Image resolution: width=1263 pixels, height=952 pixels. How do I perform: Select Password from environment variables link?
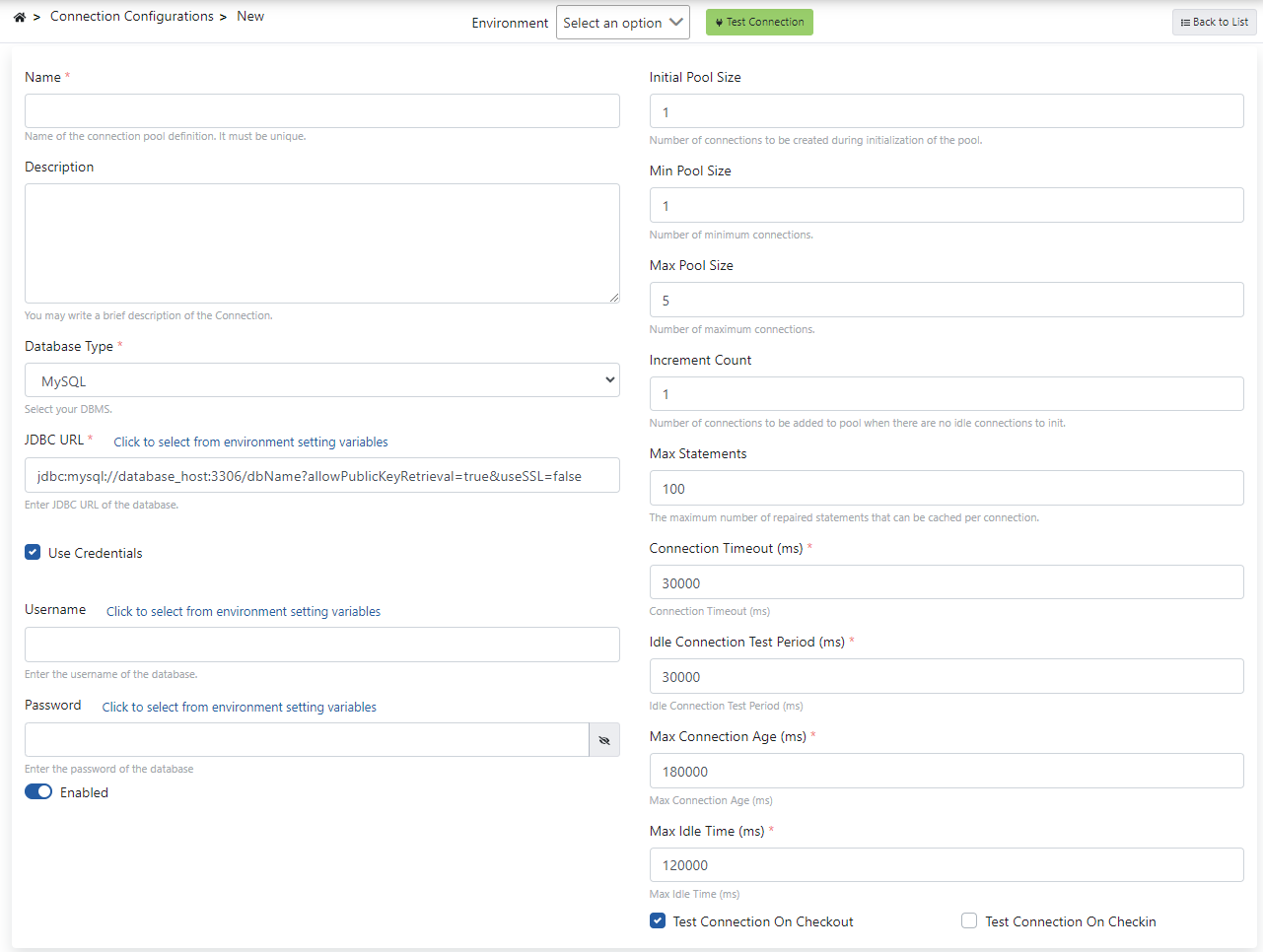pos(240,708)
